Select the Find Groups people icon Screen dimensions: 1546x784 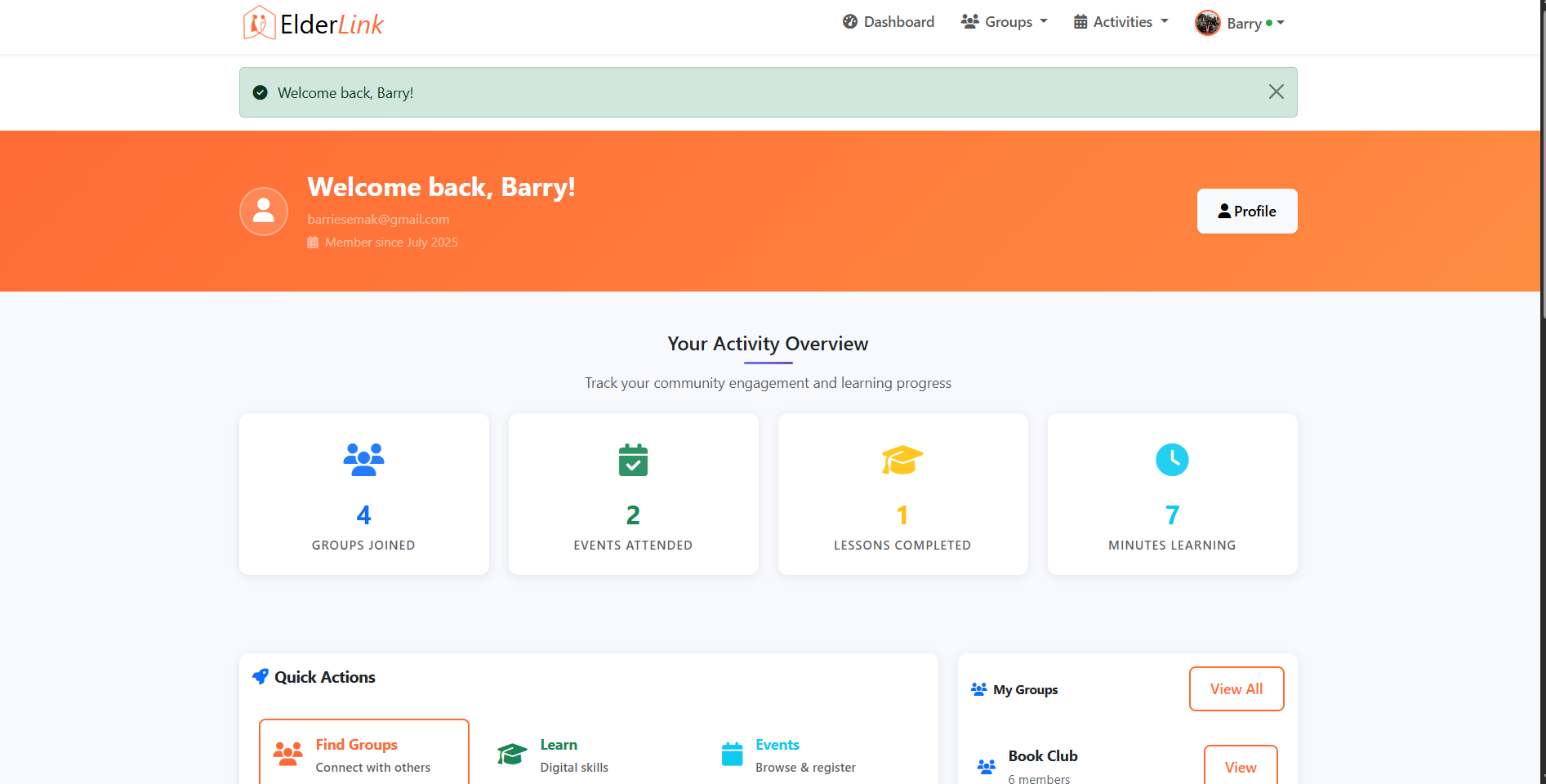click(287, 753)
